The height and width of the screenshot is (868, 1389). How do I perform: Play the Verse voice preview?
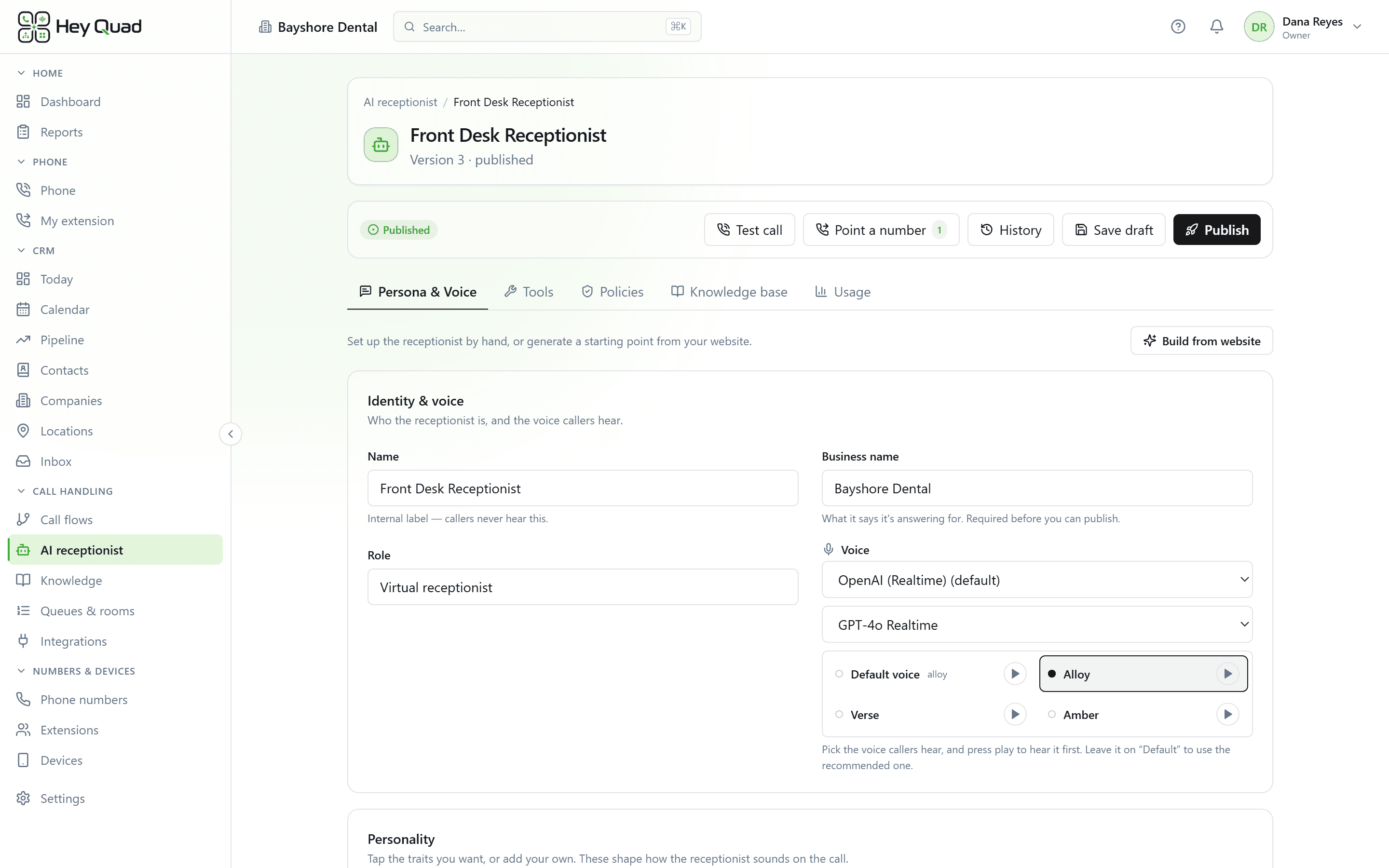pos(1015,715)
